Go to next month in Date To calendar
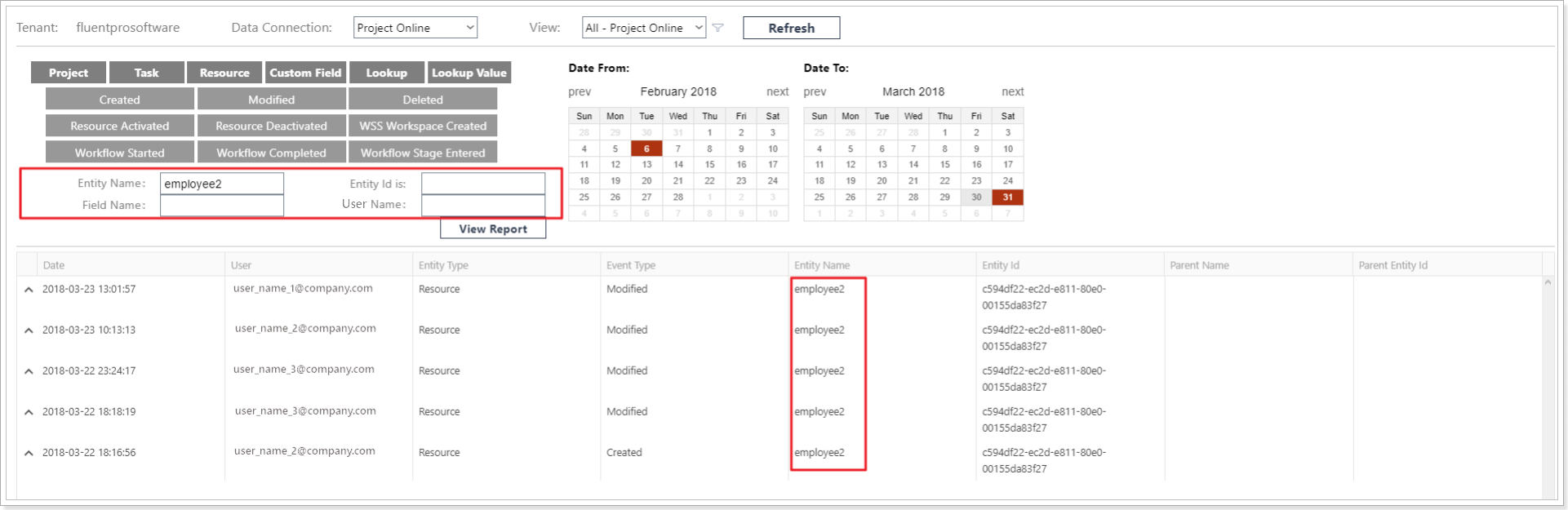This screenshot has height=510, width=1568. (1012, 91)
